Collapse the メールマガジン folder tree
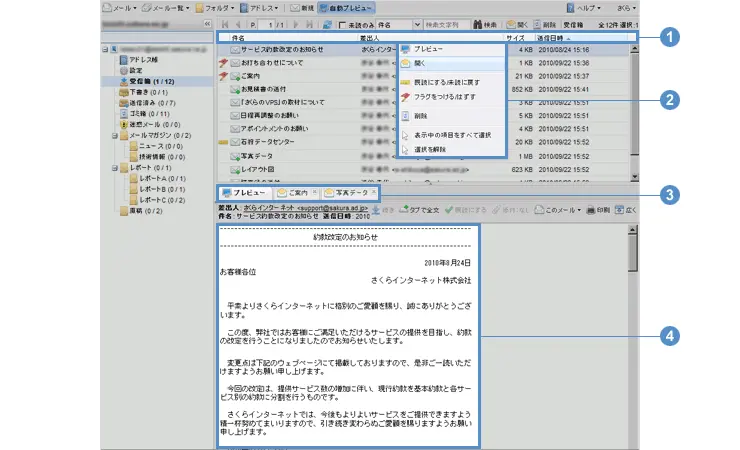Screen dimensions: 740x450 (x=116, y=135)
